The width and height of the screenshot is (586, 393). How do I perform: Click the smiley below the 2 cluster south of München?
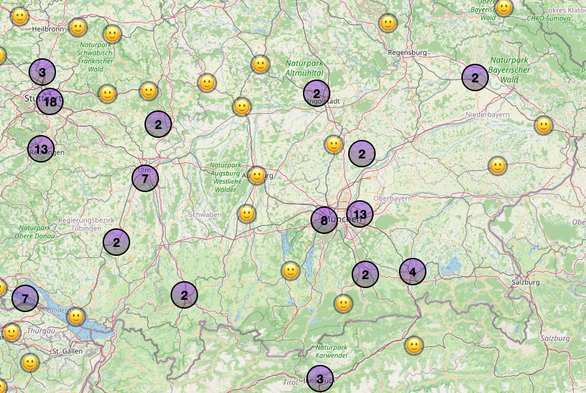point(343,304)
